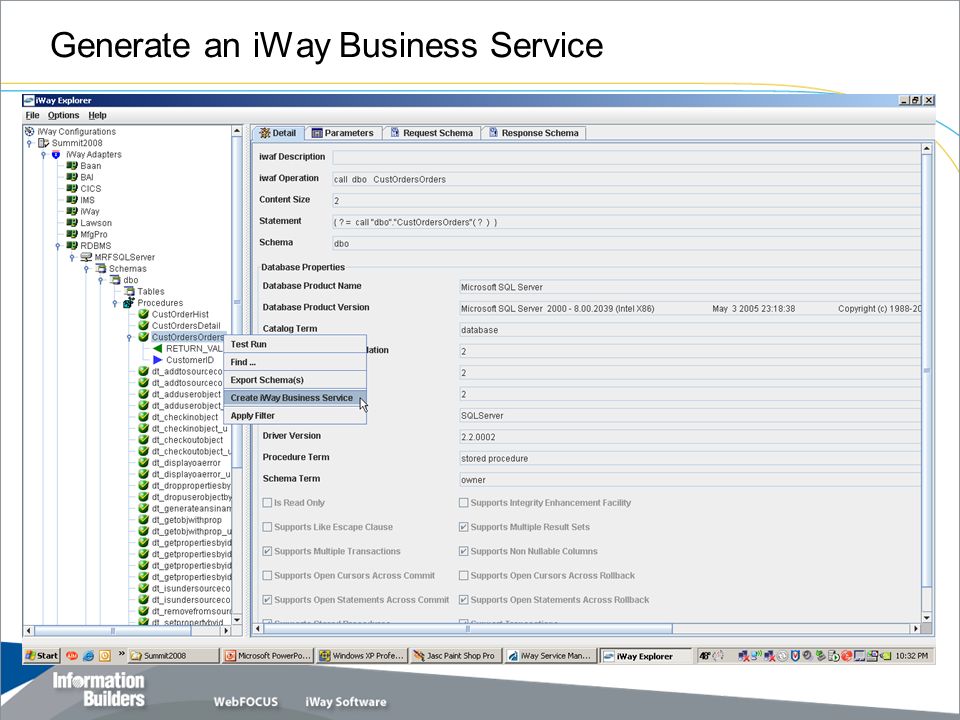
Task: Click the Statement field
Action: pos(626,222)
